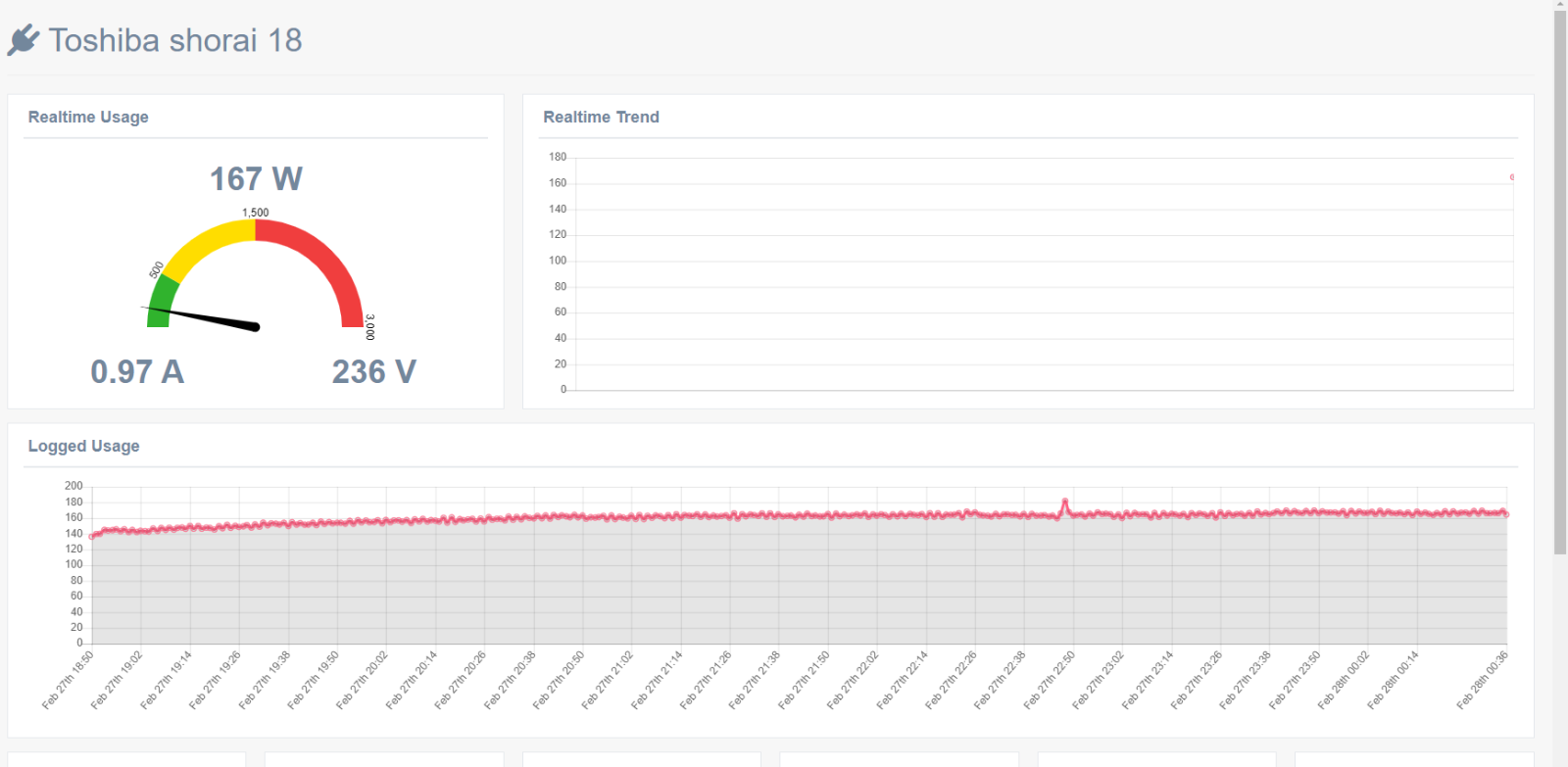Click the yellow segment of the power gauge

coord(208,241)
